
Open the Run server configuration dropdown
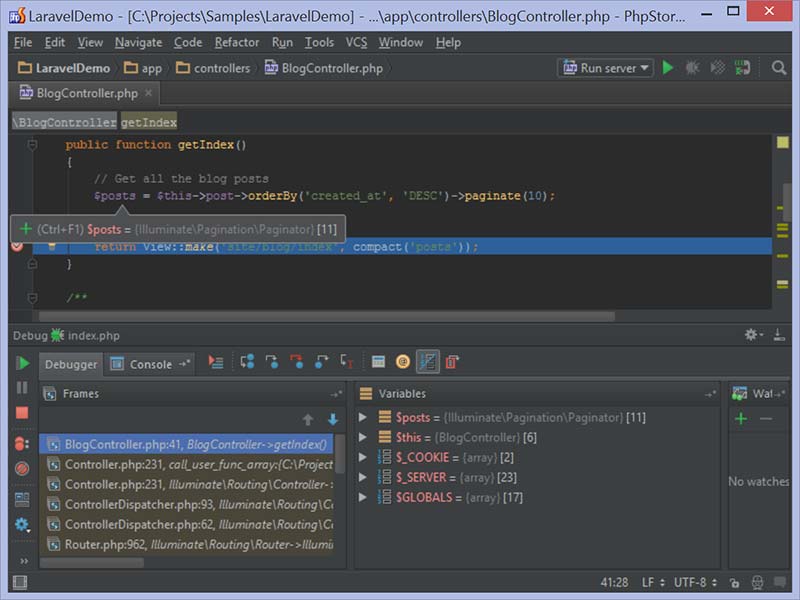(x=605, y=68)
